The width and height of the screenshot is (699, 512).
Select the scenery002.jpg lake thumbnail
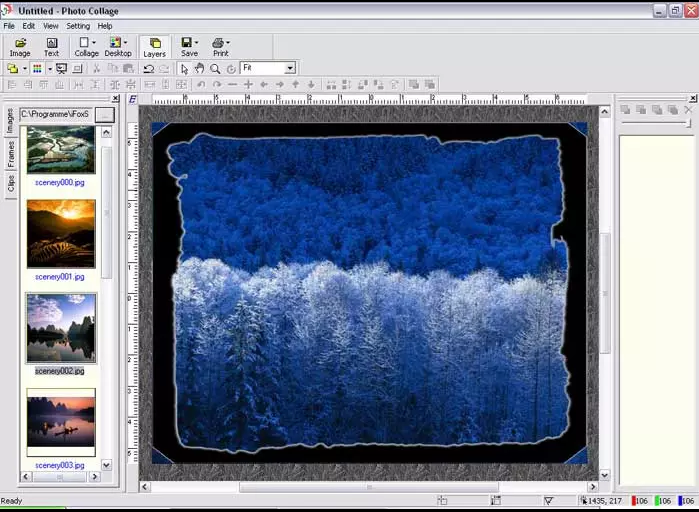click(x=61, y=328)
